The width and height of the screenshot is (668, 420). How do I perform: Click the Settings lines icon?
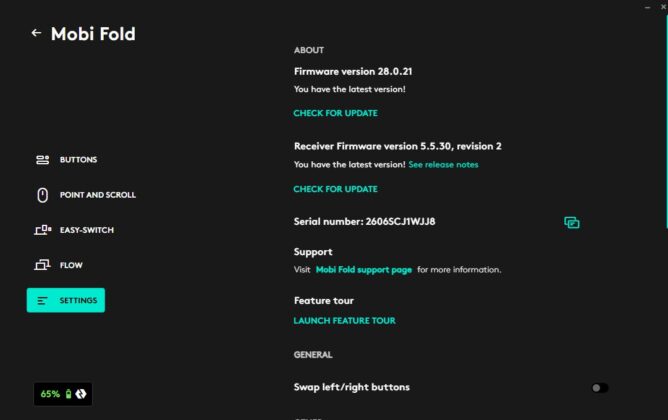coord(42,301)
